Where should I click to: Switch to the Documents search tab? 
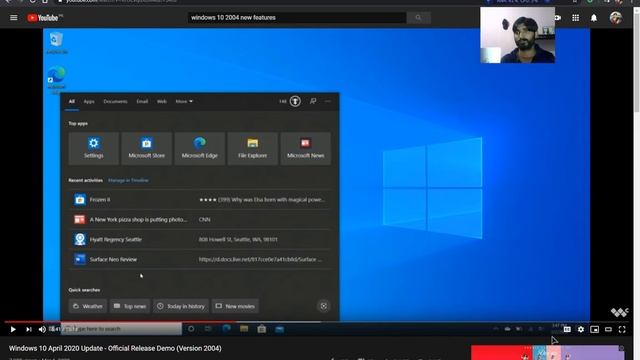[x=116, y=102]
